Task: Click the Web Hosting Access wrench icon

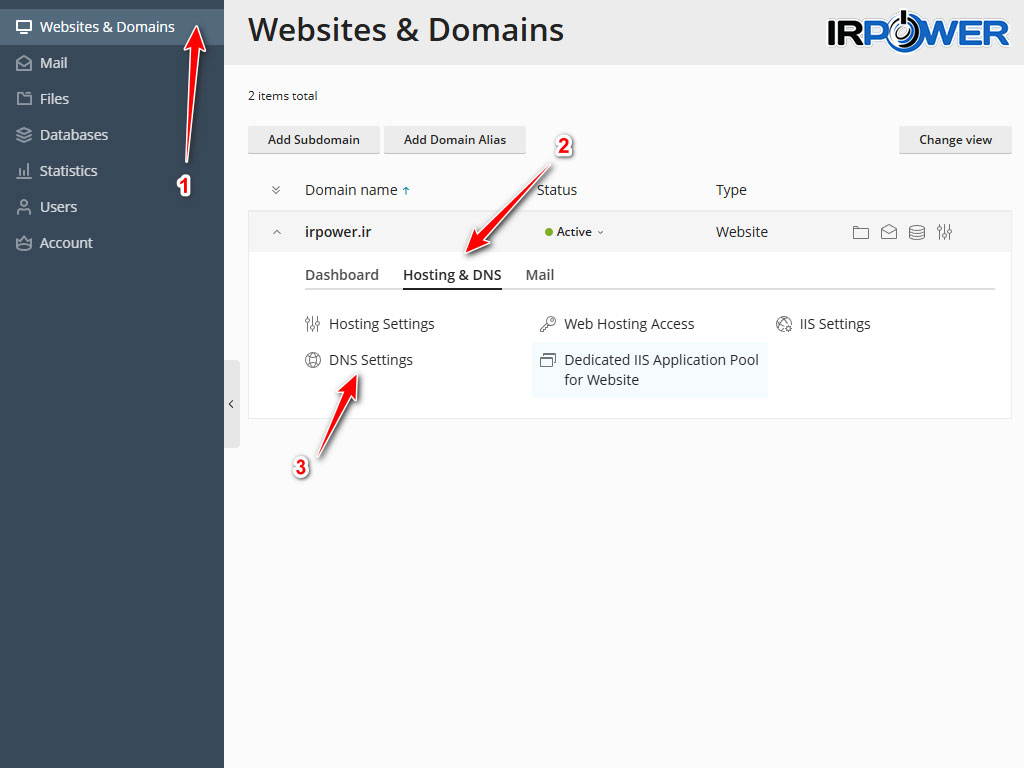Action: pos(548,323)
